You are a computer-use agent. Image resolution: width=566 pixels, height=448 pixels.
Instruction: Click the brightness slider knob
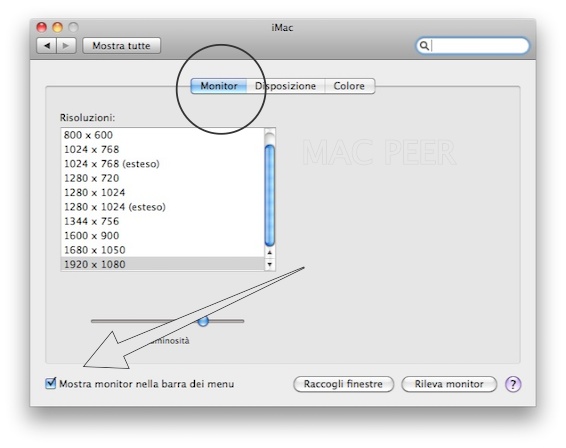pyautogui.click(x=203, y=321)
